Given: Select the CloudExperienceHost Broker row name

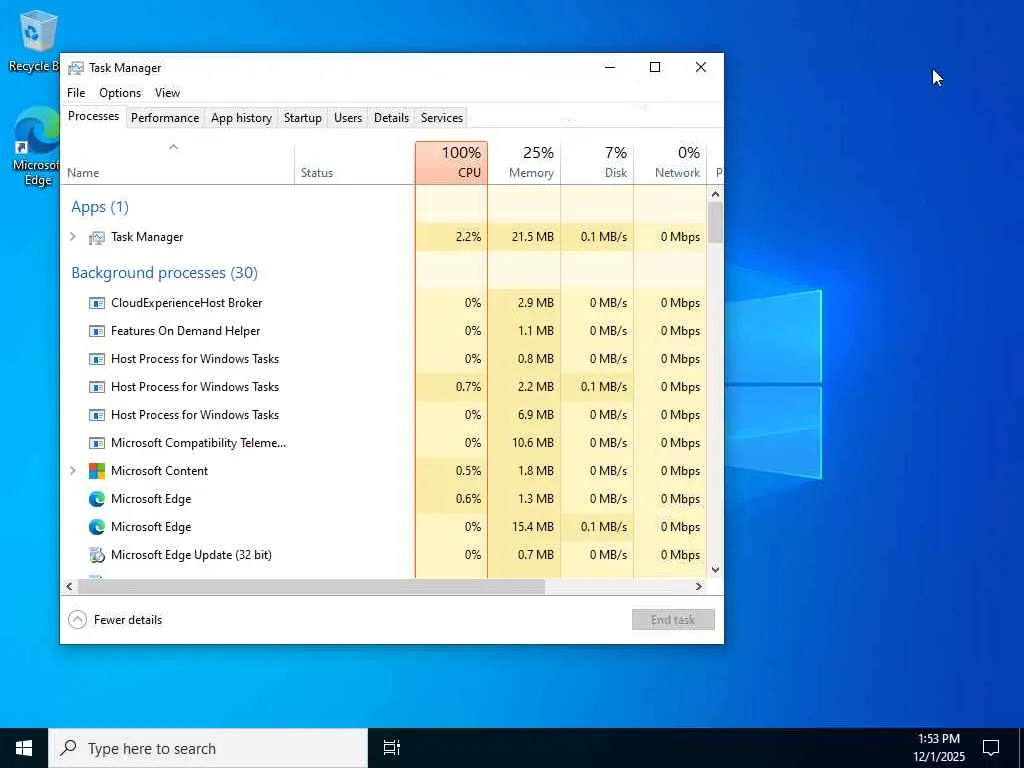Looking at the screenshot, I should point(187,303).
